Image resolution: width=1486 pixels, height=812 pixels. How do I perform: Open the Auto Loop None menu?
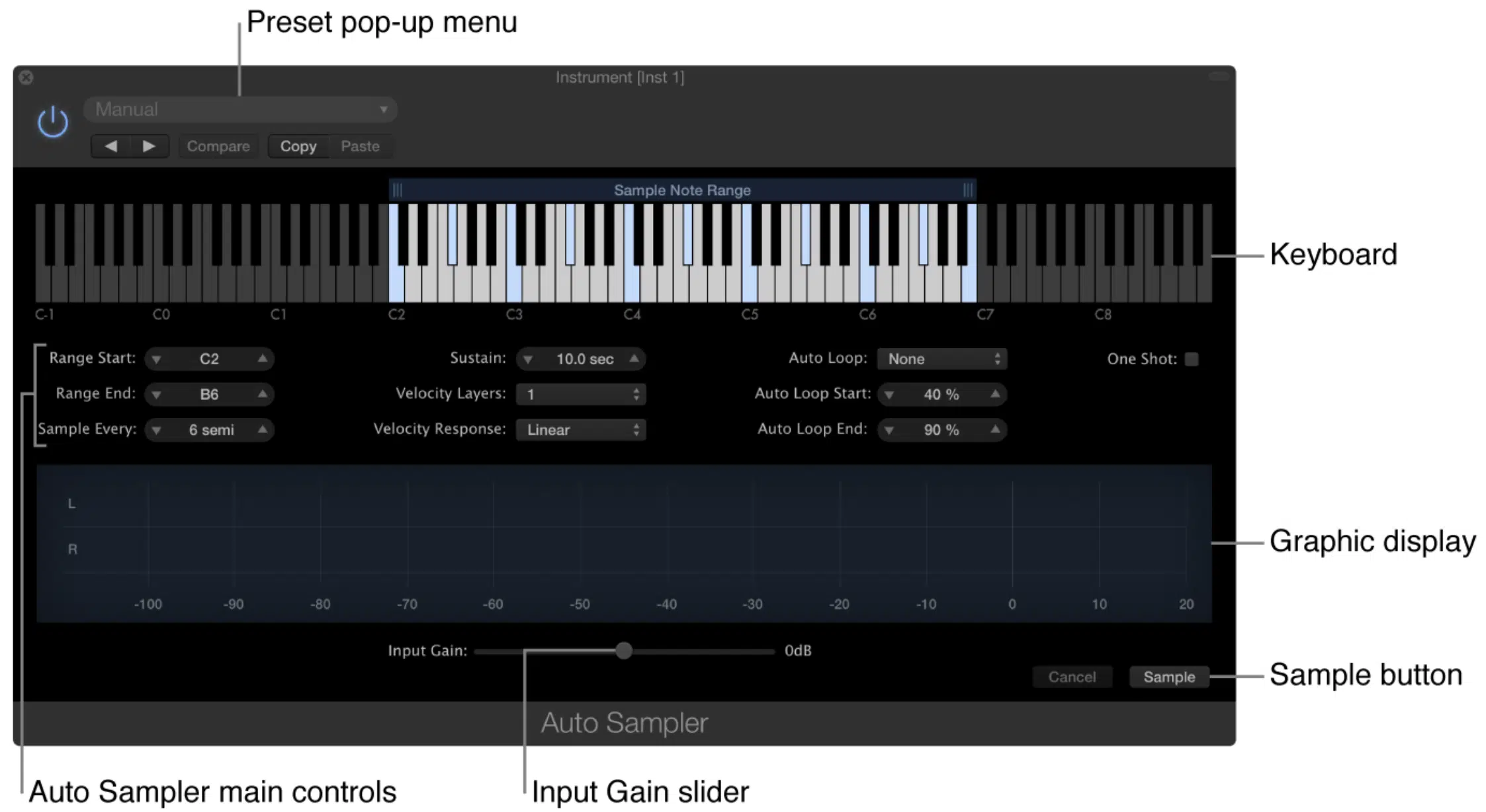point(942,359)
